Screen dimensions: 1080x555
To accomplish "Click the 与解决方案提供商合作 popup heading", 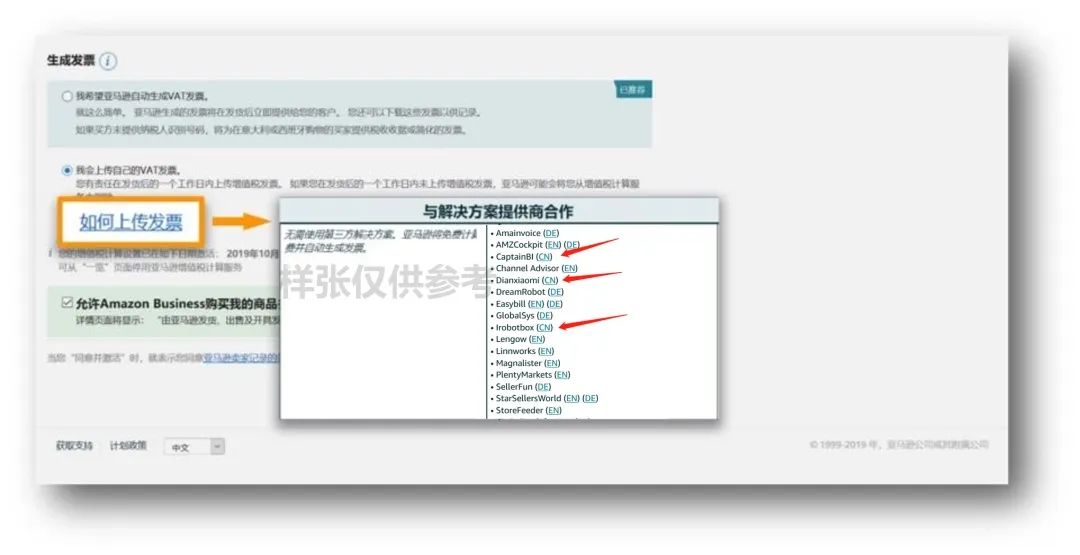I will coord(498,211).
